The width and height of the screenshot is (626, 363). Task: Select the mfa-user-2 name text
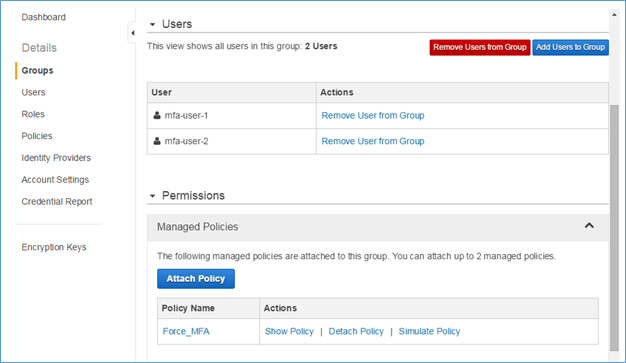(x=186, y=141)
